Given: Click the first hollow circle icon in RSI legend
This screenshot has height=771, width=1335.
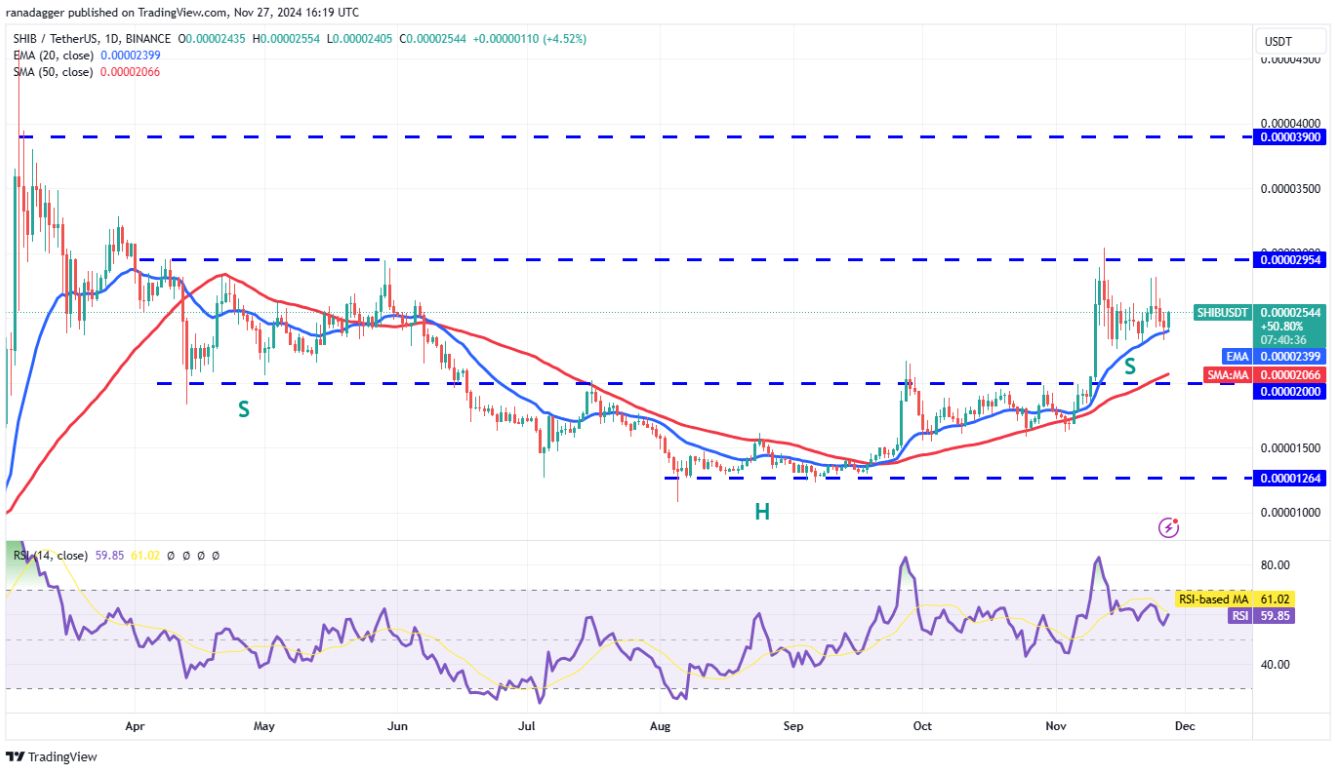Looking at the screenshot, I should click(x=170, y=555).
